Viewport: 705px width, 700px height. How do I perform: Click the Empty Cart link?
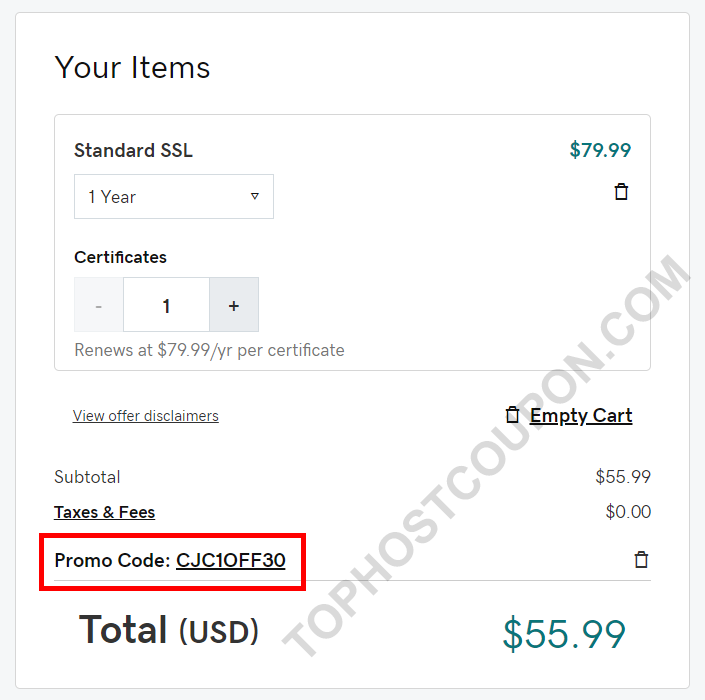click(581, 415)
